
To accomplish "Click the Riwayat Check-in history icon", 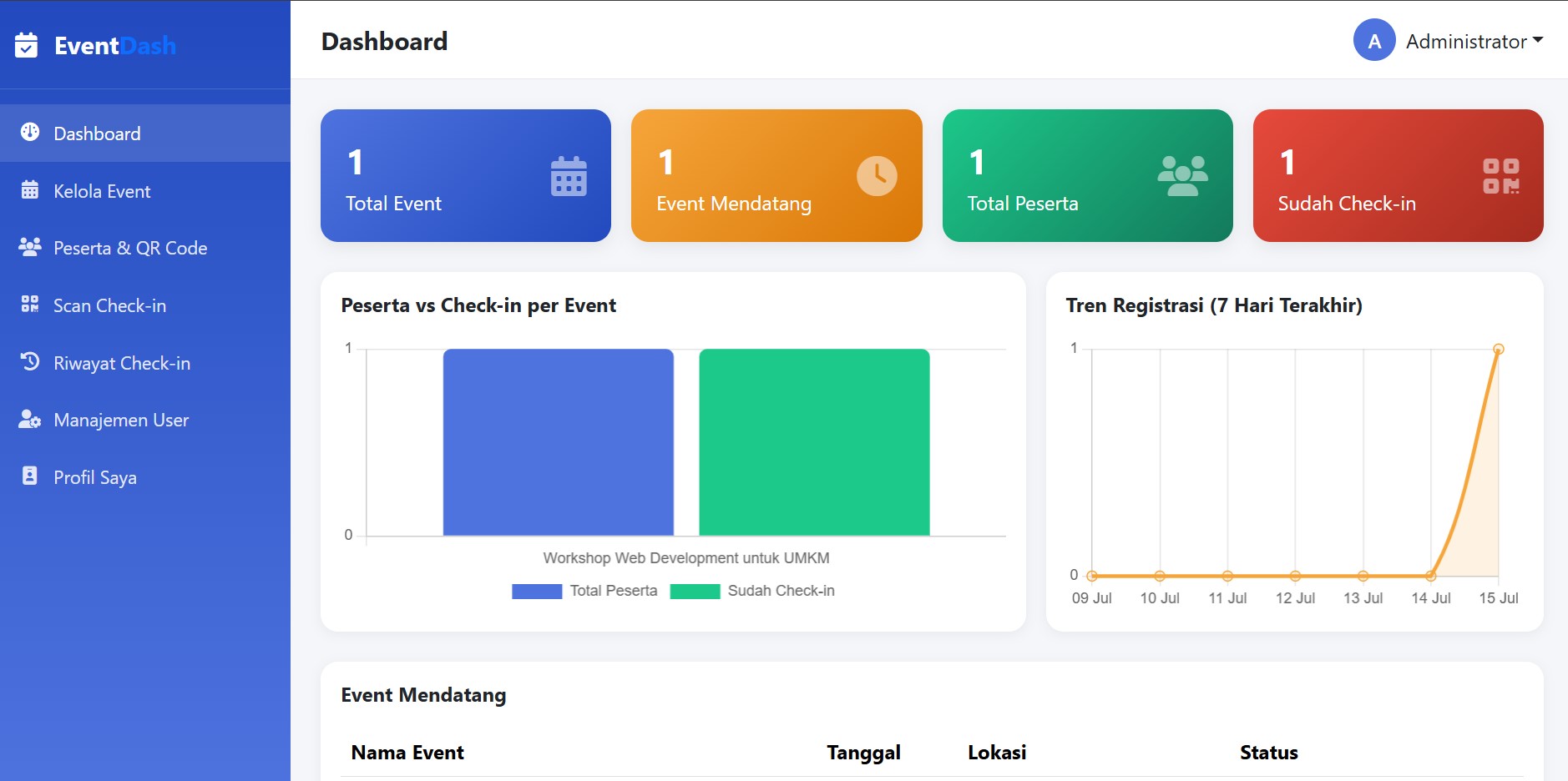I will [x=30, y=362].
